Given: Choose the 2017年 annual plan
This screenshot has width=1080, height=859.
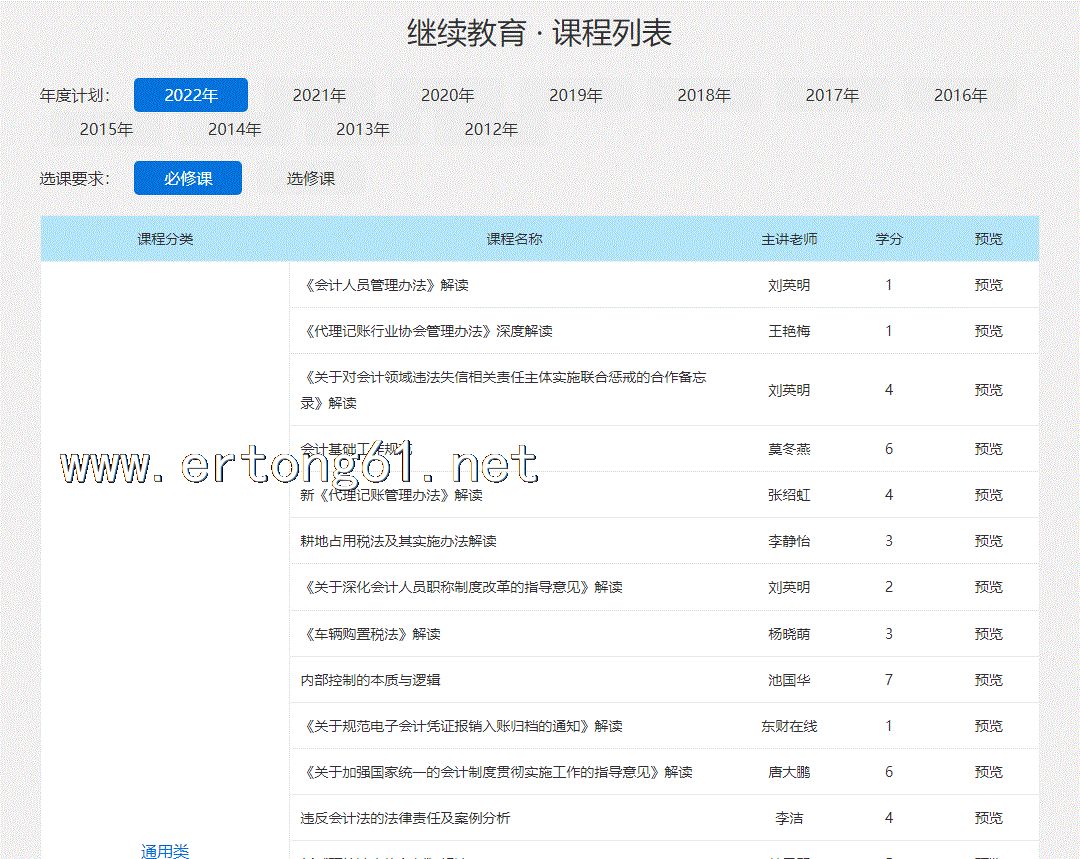Looking at the screenshot, I should click(832, 95).
